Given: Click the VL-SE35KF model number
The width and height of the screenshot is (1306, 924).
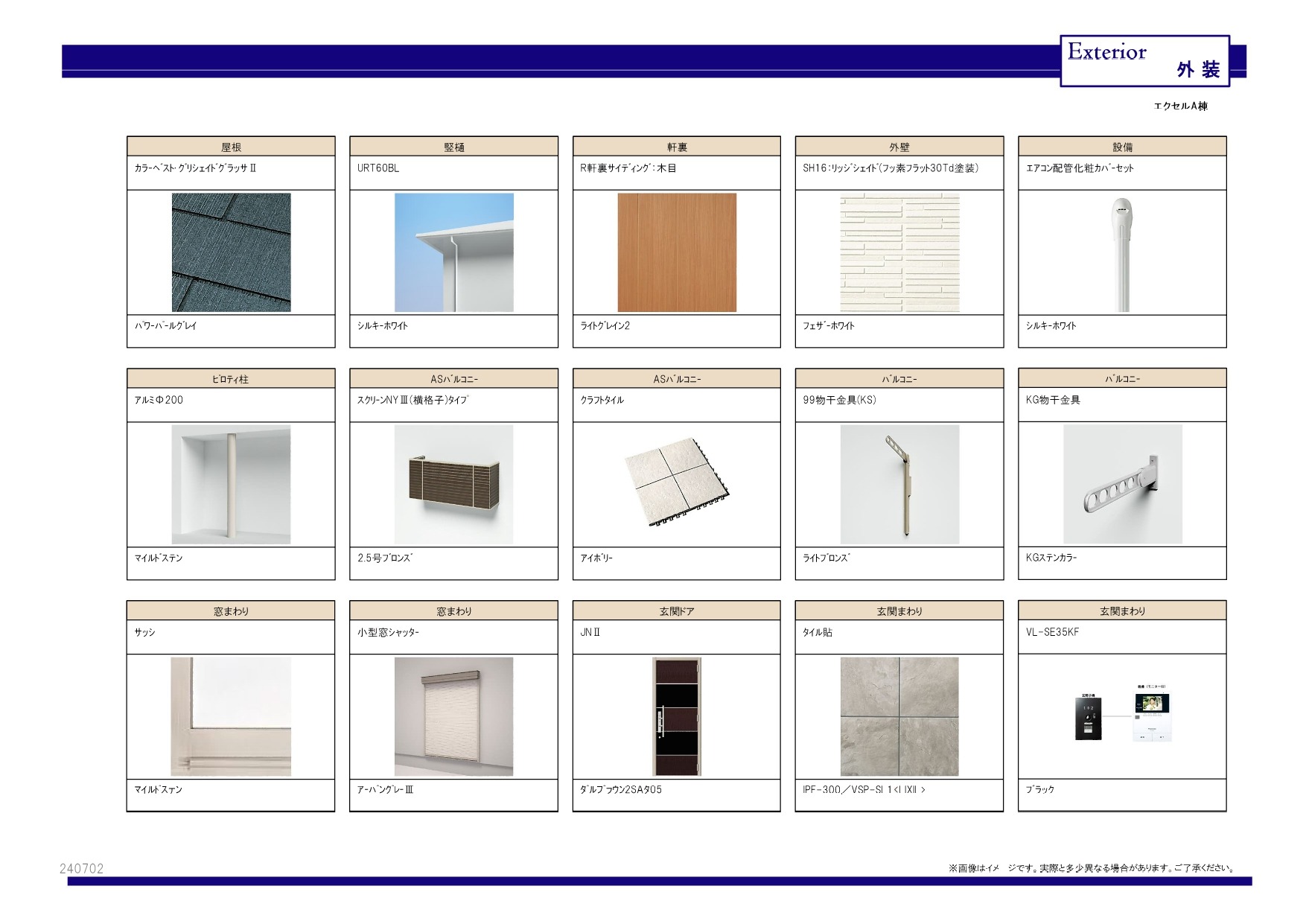Looking at the screenshot, I should click(1052, 632).
